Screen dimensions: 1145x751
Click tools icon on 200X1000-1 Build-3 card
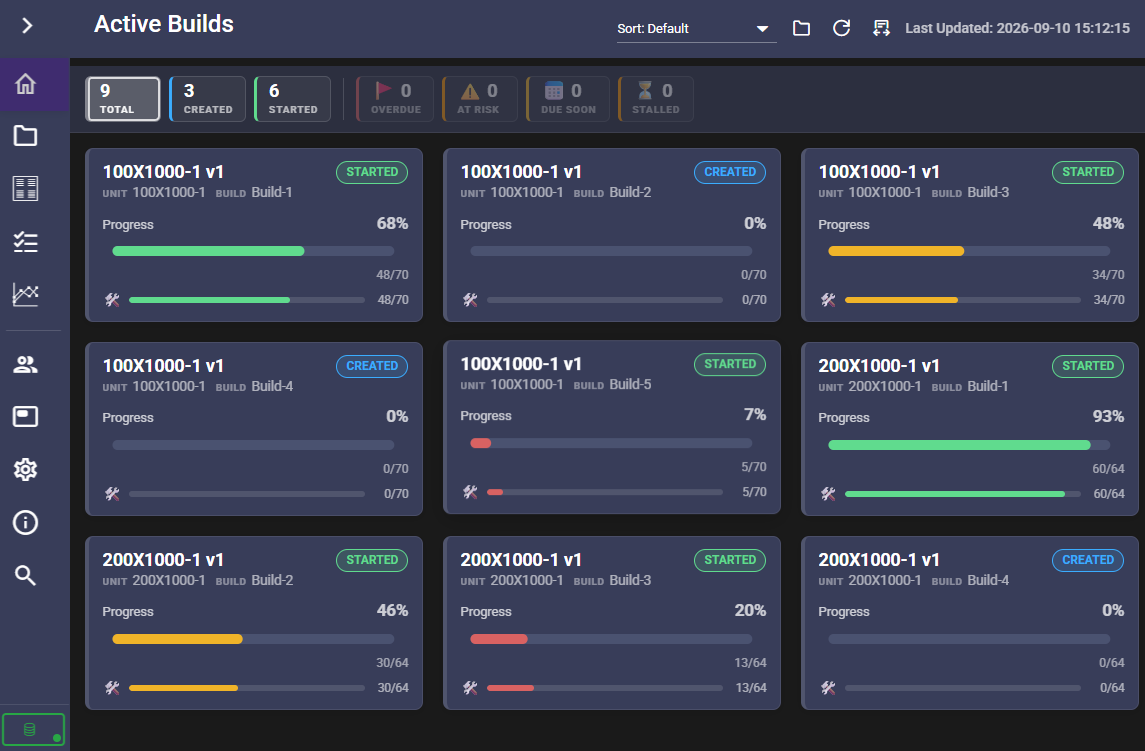[x=470, y=687]
